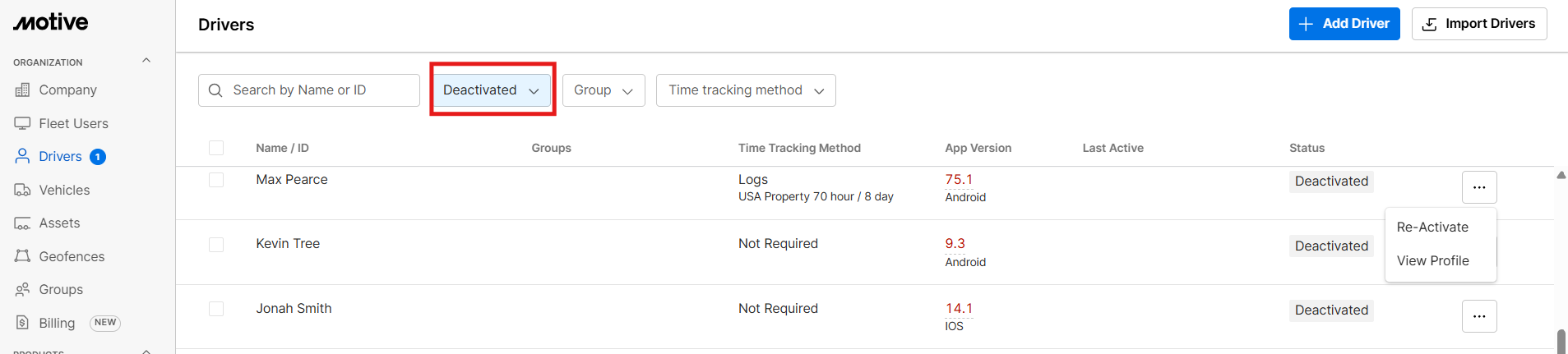The width and height of the screenshot is (1568, 354).
Task: Tick the checkbox beside Max Pearce
Action: [x=216, y=180]
